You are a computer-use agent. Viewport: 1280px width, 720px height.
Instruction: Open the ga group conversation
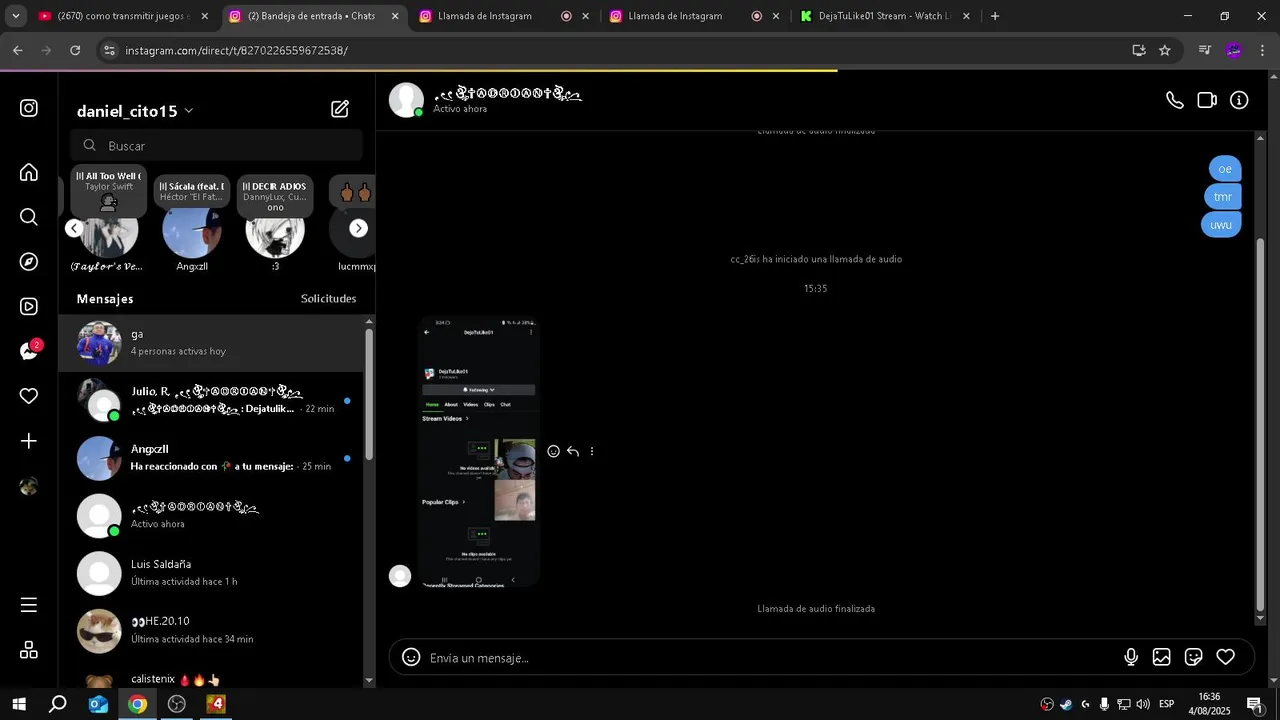(x=211, y=343)
